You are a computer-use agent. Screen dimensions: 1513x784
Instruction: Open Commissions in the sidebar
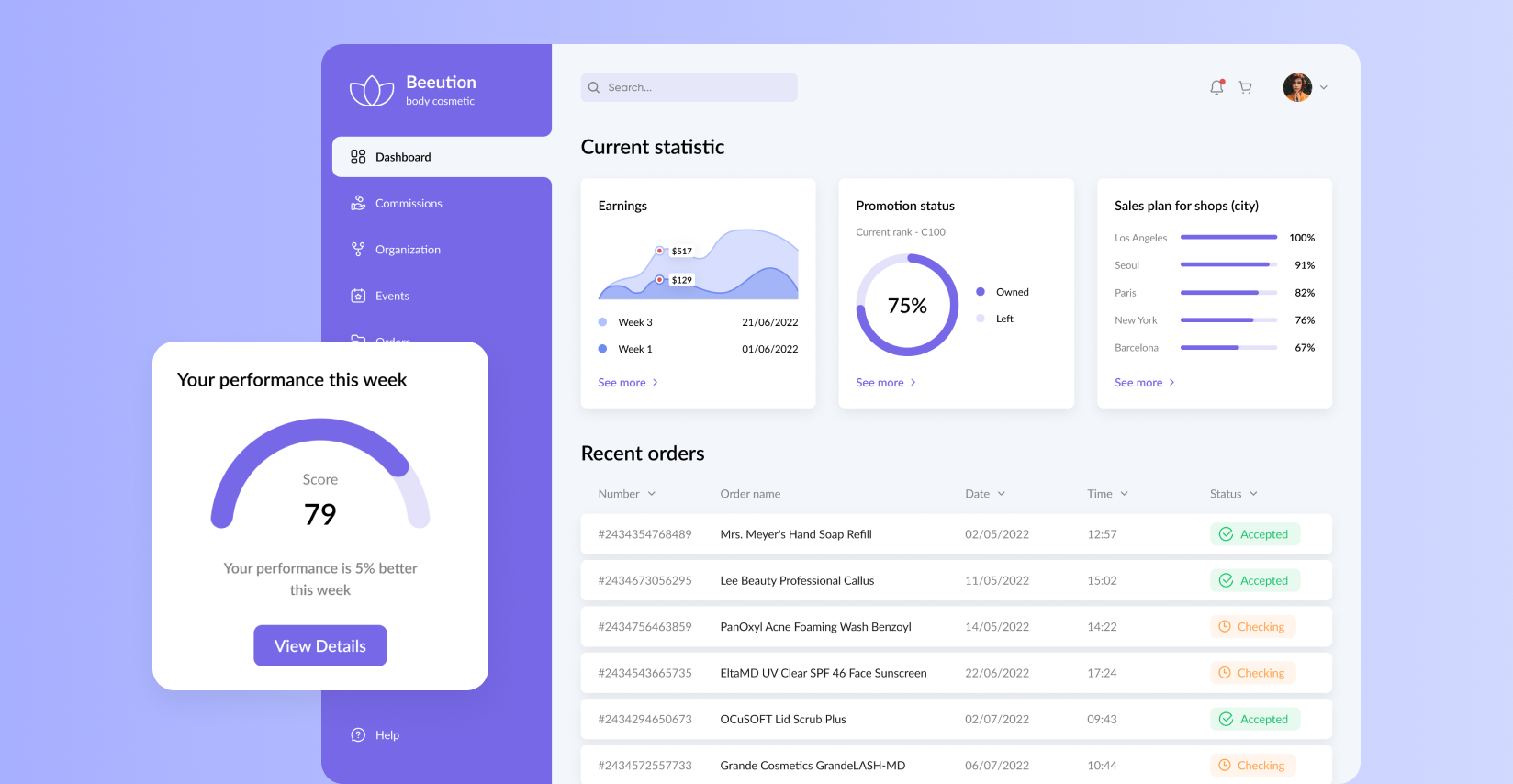point(409,203)
